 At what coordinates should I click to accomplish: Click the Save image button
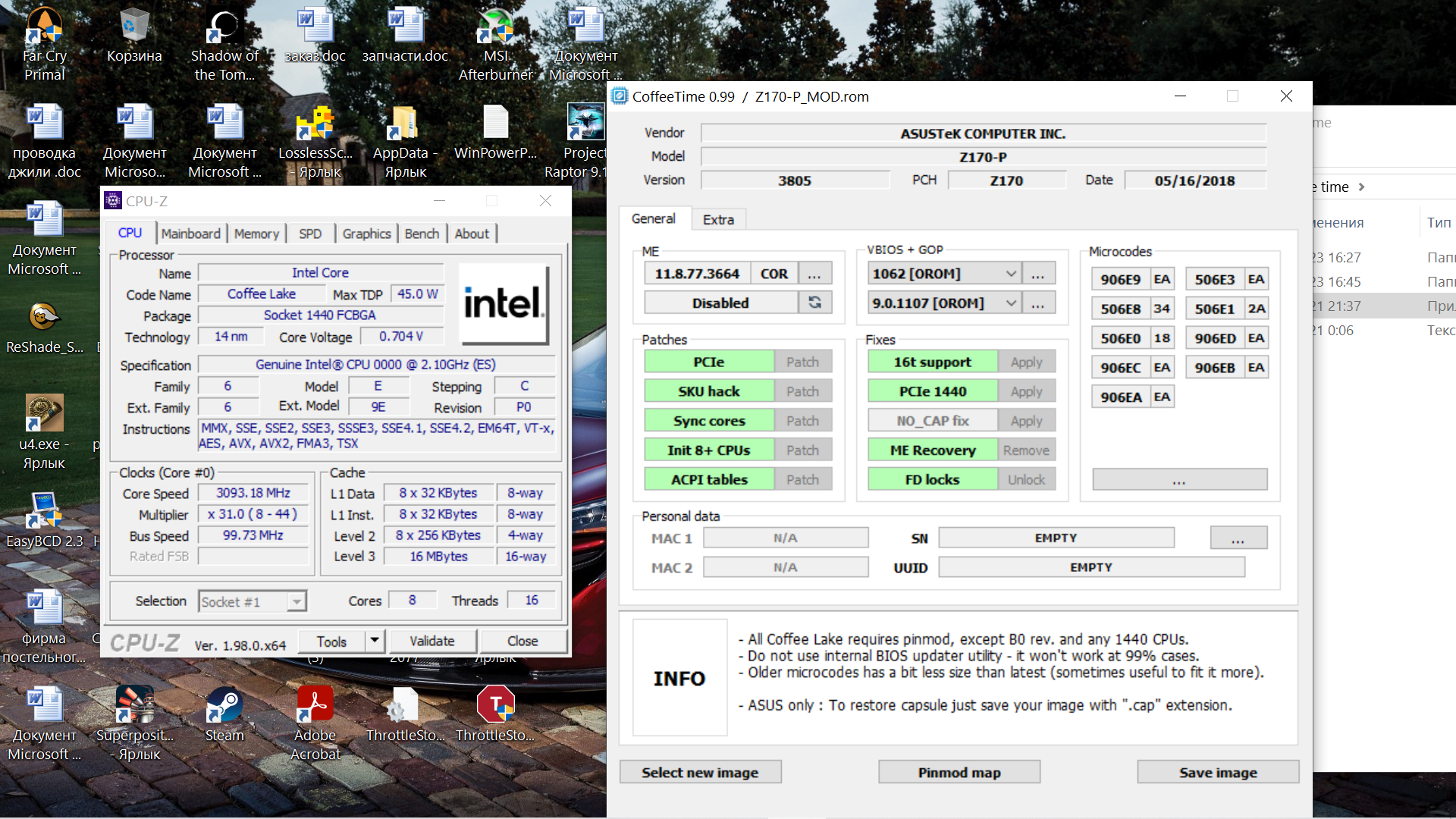click(x=1217, y=772)
